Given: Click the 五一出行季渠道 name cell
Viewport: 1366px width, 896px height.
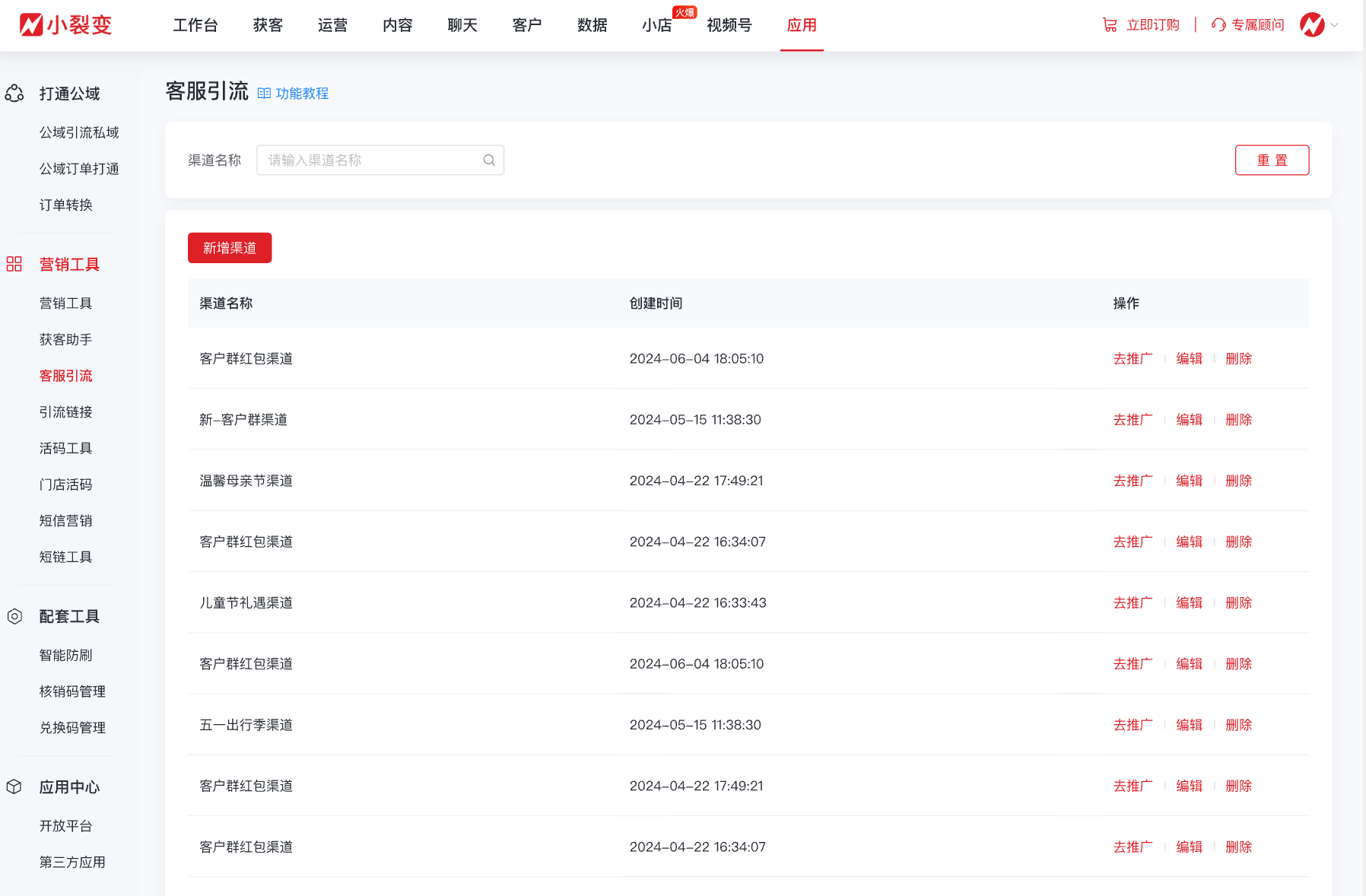Looking at the screenshot, I should click(246, 725).
